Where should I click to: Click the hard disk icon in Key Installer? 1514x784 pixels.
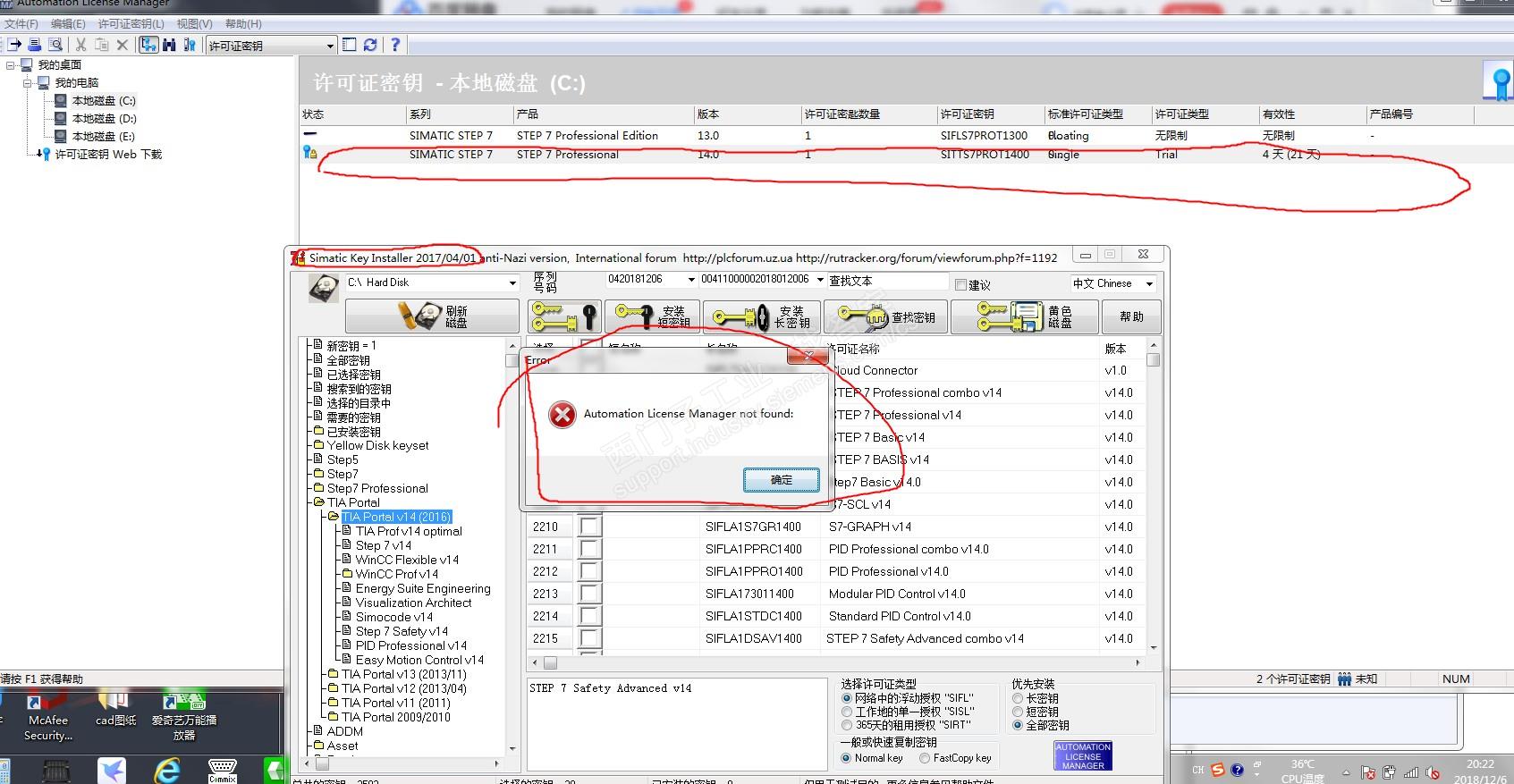click(323, 288)
